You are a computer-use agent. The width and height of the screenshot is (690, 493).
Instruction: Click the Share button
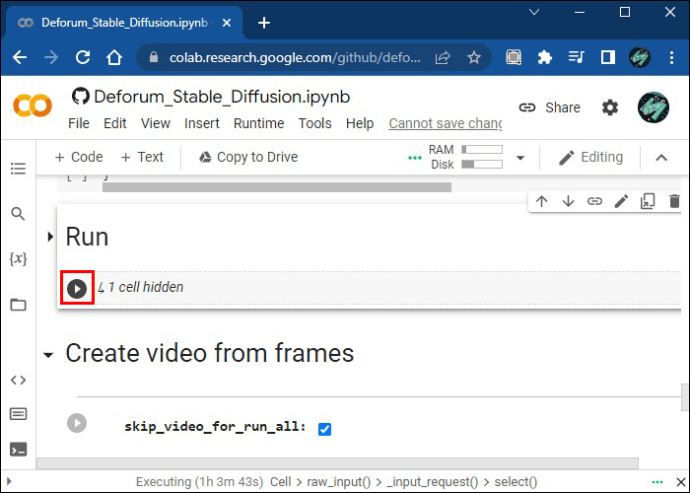coord(550,107)
